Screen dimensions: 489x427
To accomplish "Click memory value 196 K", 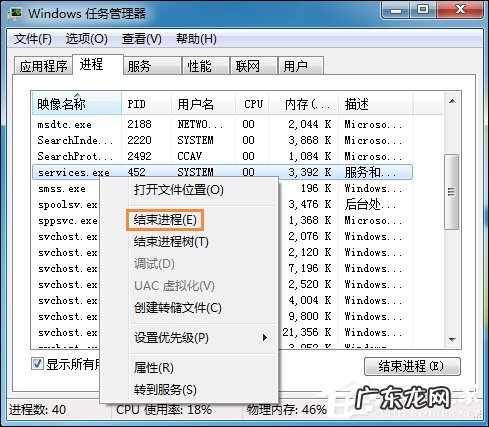I will [x=316, y=188].
